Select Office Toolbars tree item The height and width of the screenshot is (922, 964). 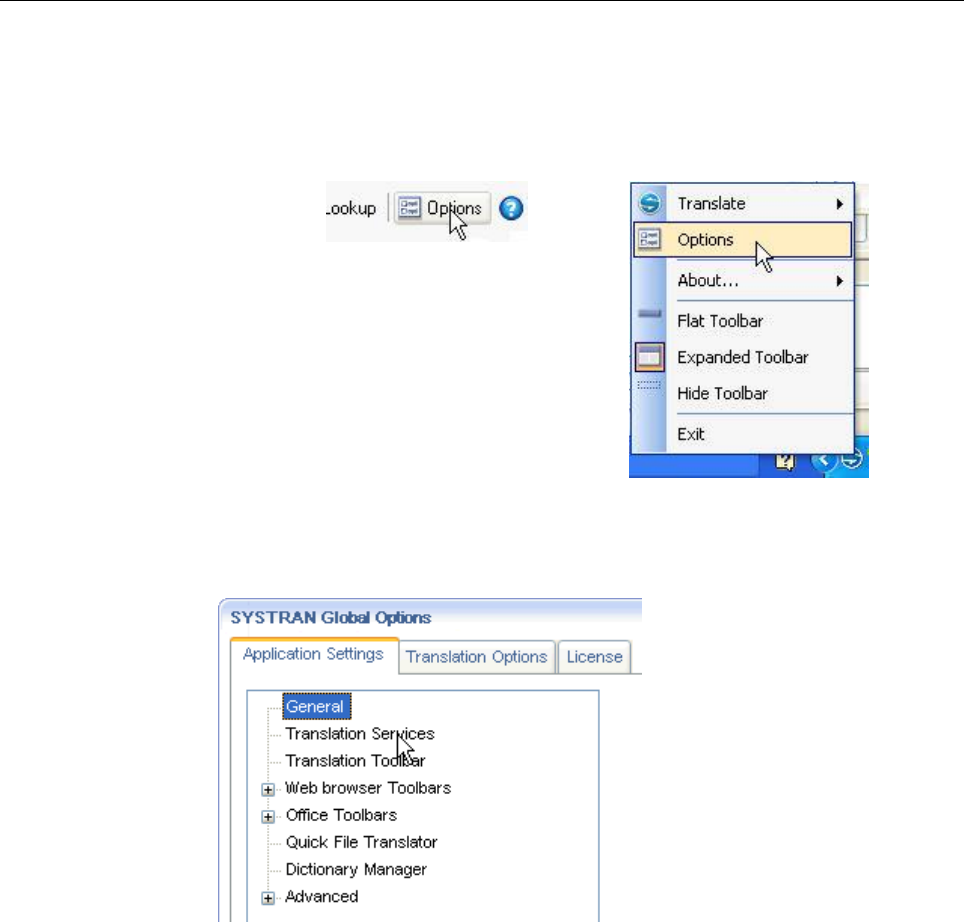pos(341,815)
